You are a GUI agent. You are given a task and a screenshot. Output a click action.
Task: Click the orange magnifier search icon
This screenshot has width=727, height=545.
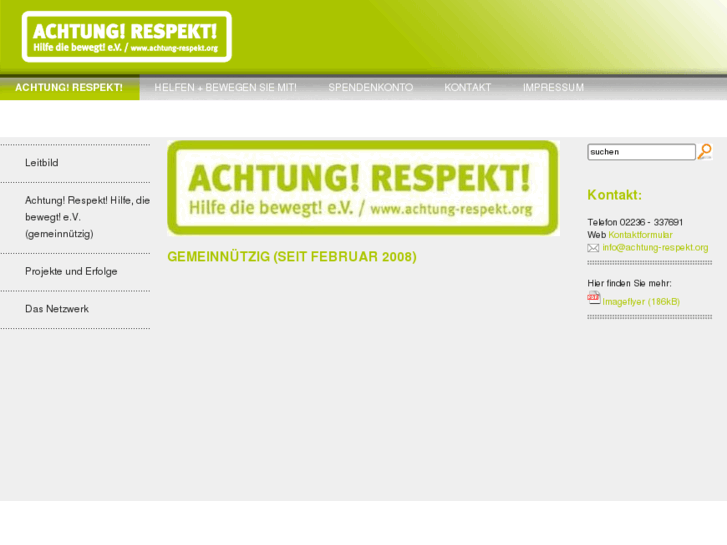[x=705, y=152]
